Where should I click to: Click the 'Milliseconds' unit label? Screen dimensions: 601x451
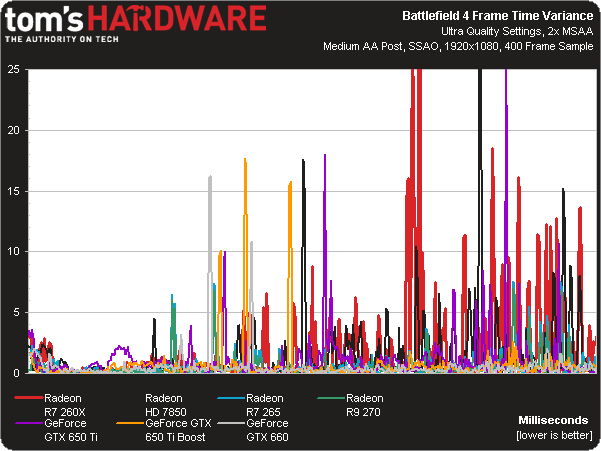553,420
